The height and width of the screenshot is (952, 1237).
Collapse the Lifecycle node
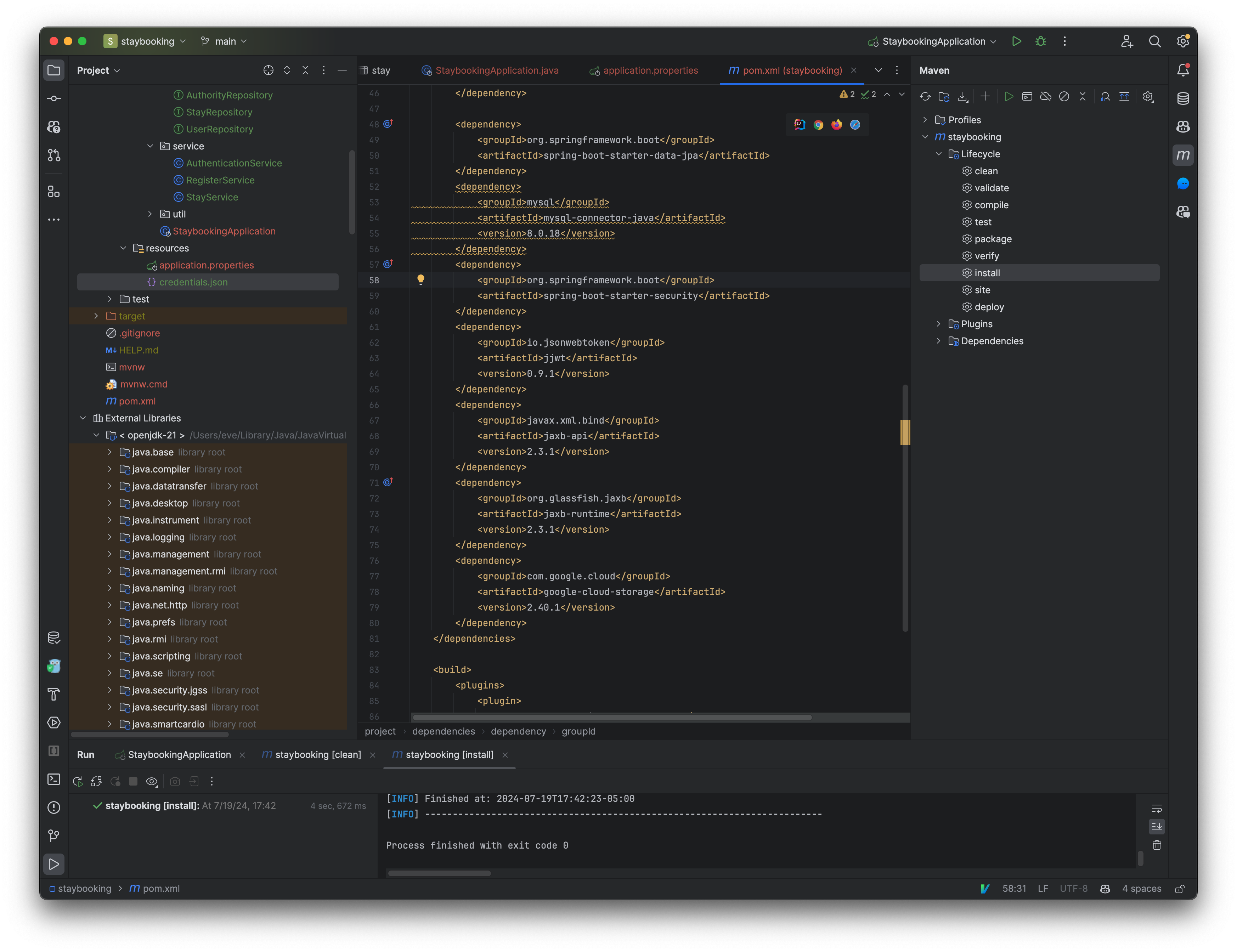939,153
